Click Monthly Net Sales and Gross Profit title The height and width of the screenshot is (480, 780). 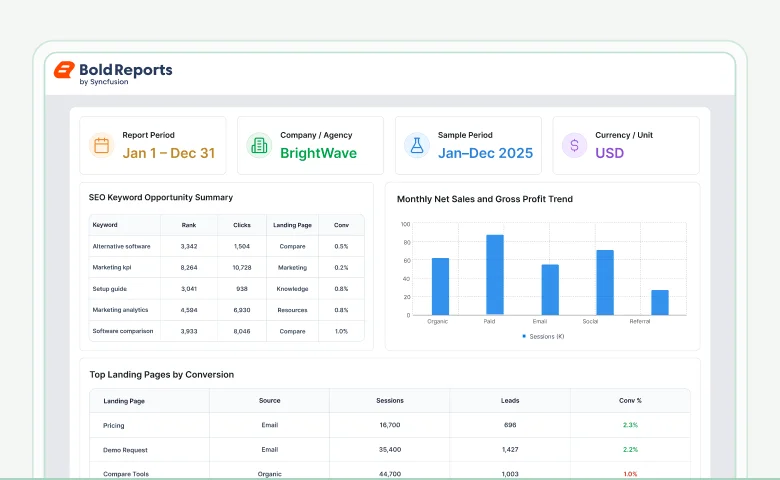tap(485, 199)
